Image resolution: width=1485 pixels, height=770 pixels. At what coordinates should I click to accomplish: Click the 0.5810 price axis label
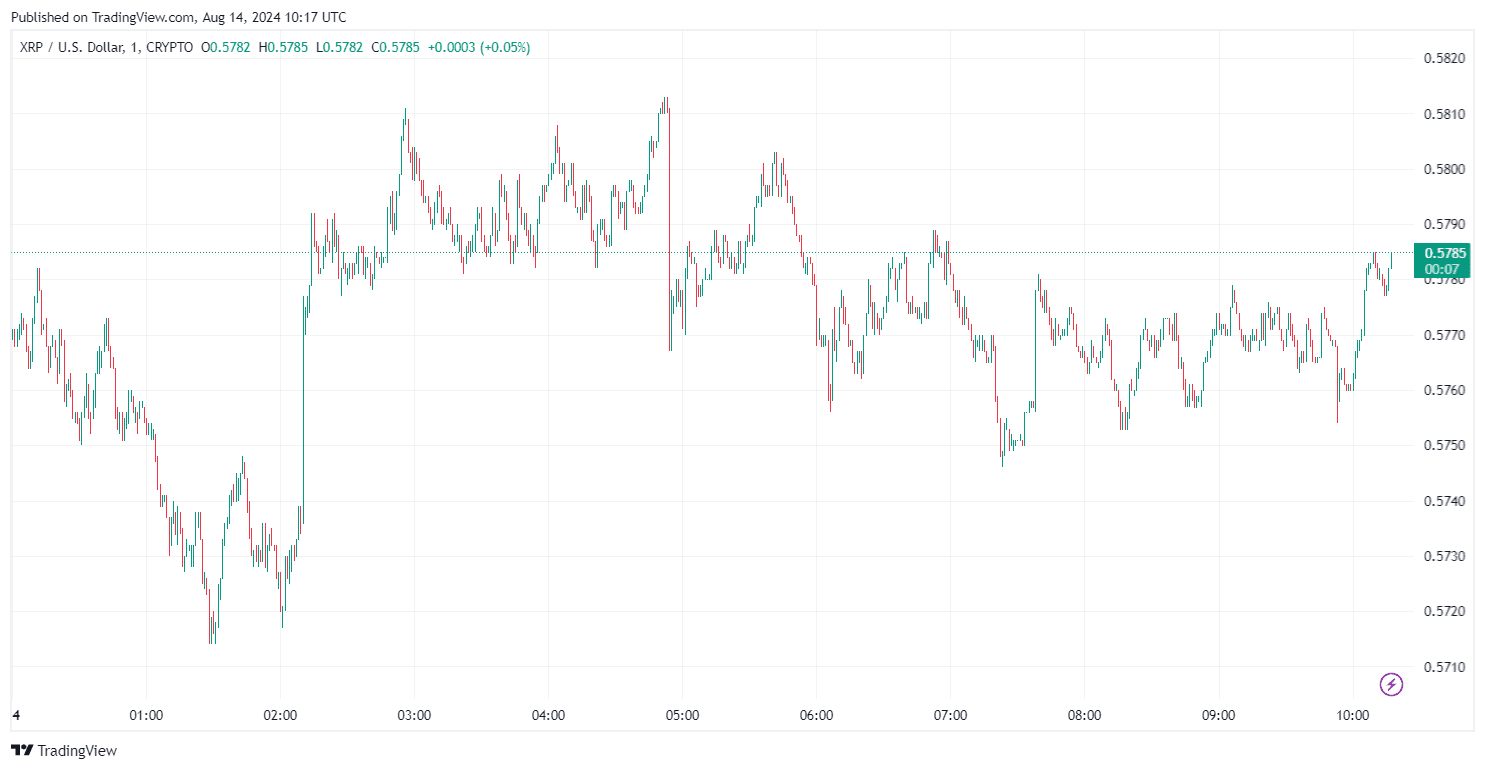coord(1444,114)
